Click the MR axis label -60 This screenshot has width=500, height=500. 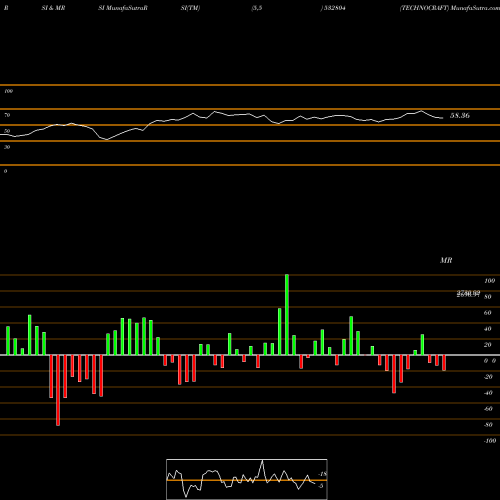click(488, 409)
